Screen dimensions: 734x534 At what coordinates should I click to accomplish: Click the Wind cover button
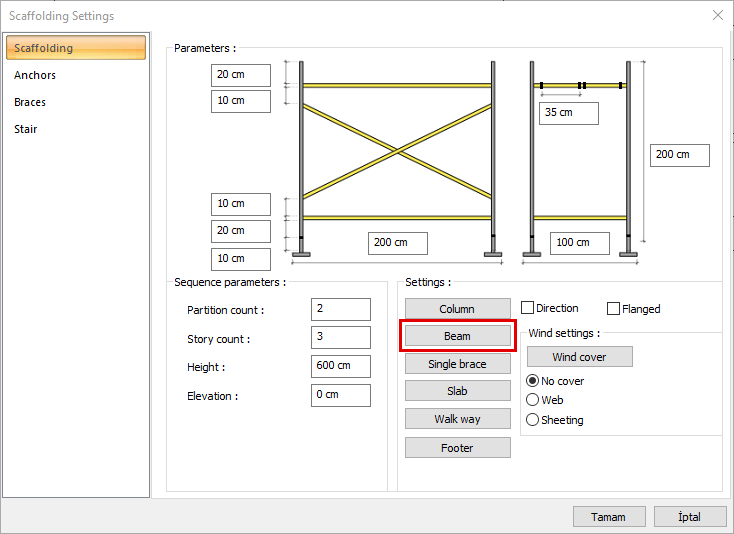[x=579, y=357]
